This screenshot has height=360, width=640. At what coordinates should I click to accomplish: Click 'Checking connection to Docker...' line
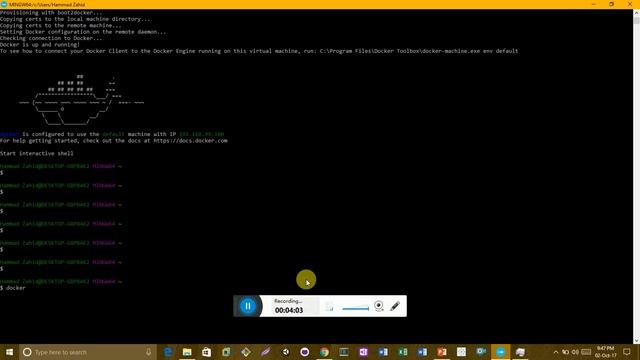point(51,38)
